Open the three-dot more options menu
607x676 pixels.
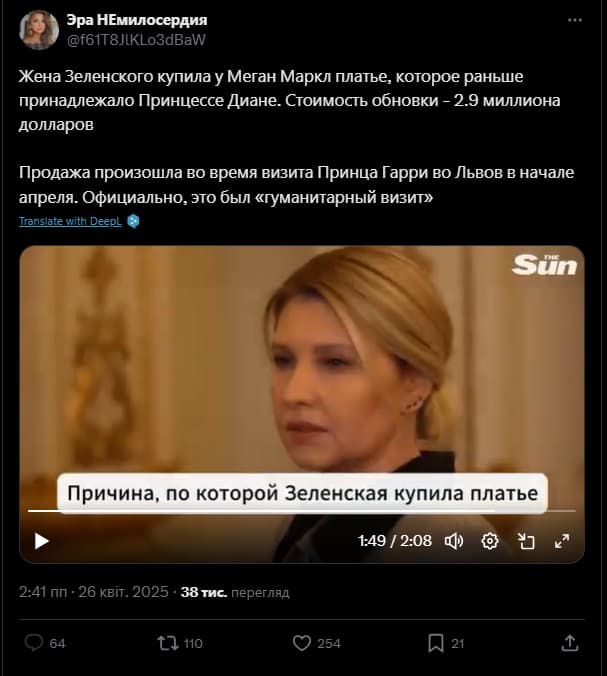pos(575,20)
